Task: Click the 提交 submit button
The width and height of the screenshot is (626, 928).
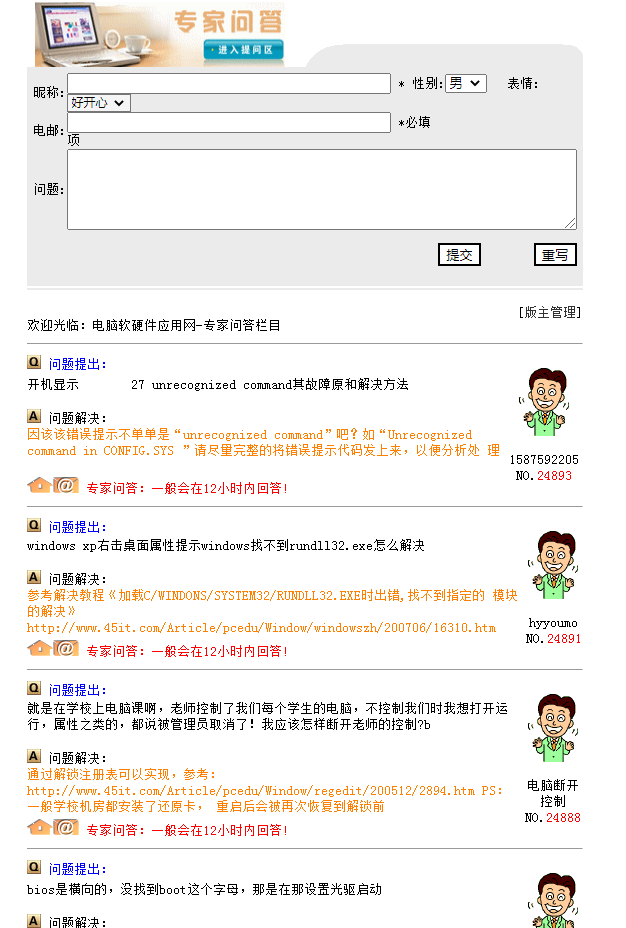Action: click(x=459, y=254)
